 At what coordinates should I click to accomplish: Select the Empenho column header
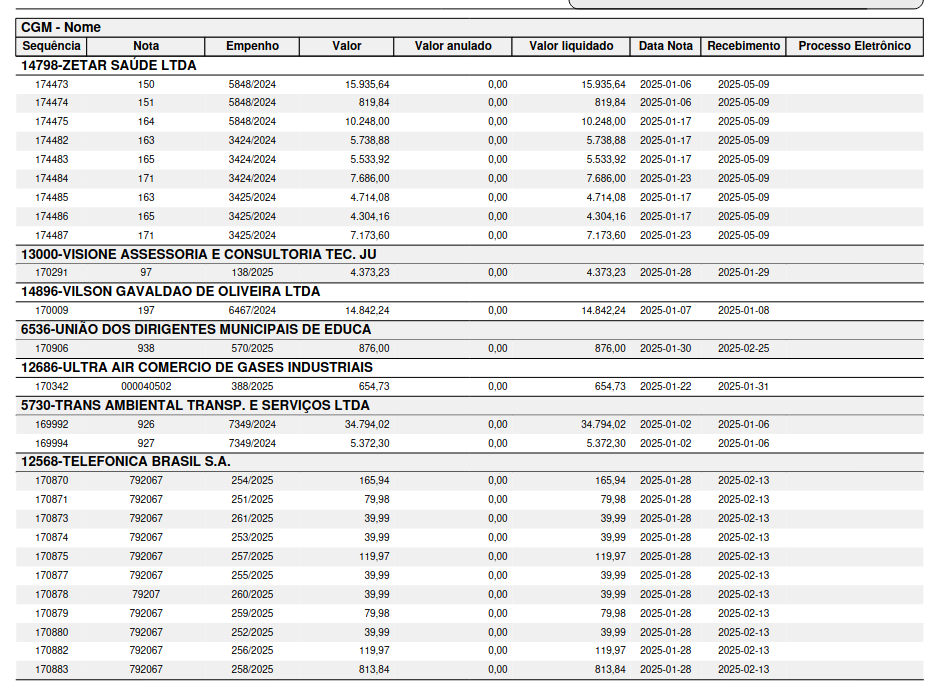252,46
